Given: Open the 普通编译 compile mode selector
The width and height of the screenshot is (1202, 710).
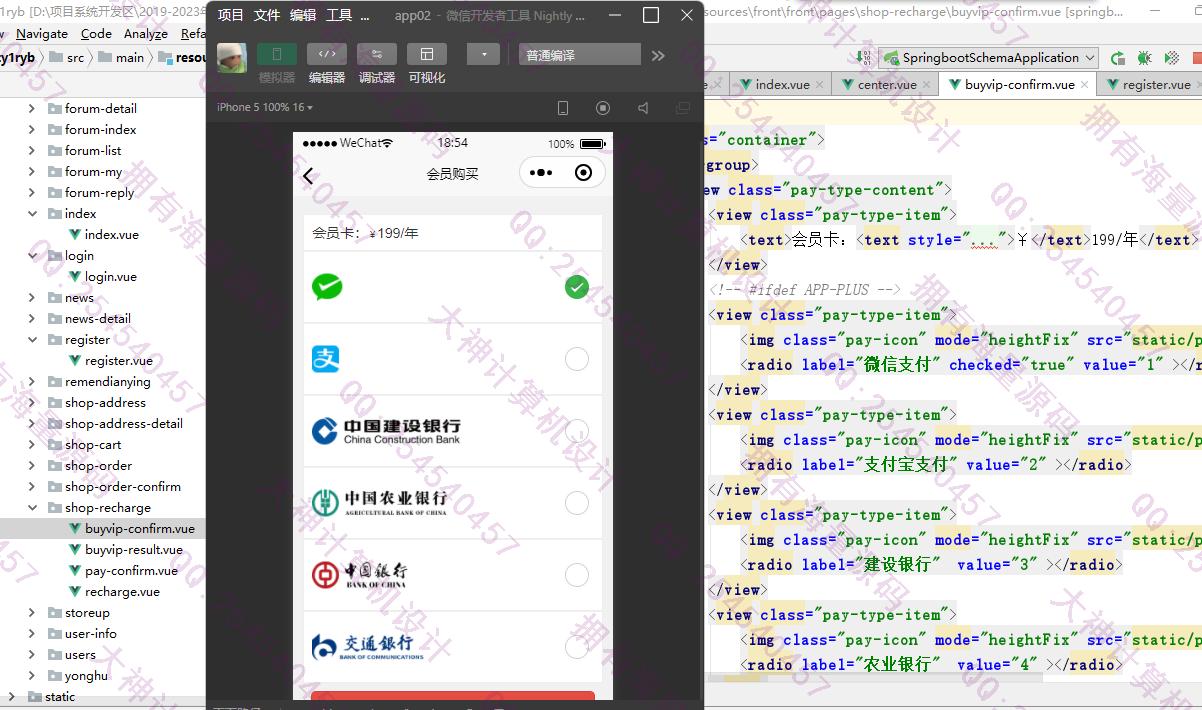Looking at the screenshot, I should [x=580, y=55].
